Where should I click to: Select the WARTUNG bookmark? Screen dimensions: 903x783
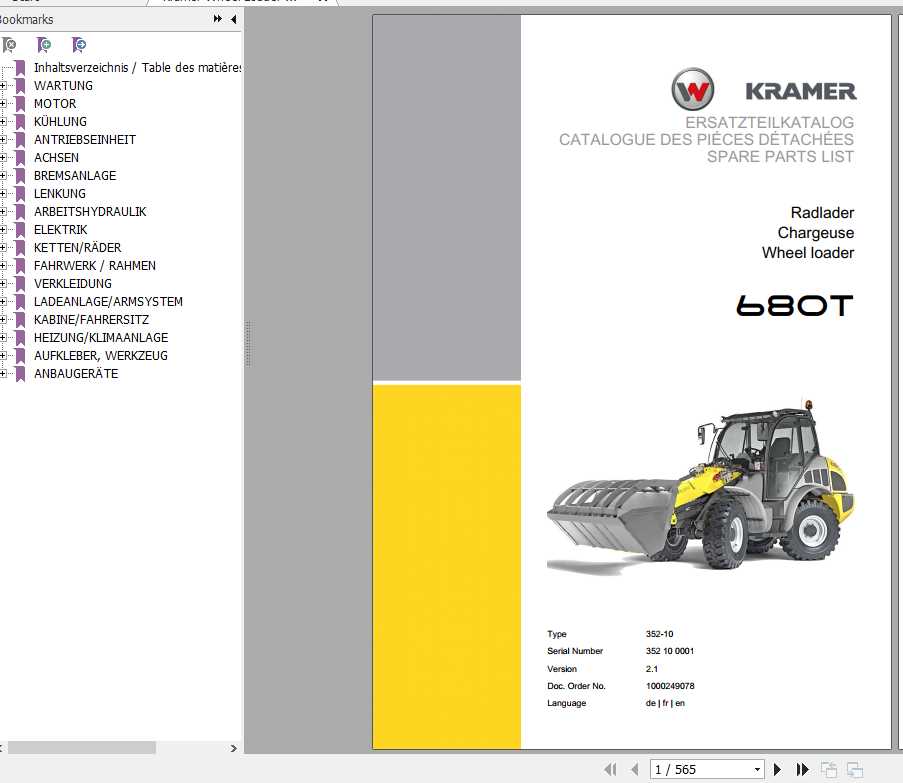pos(63,85)
